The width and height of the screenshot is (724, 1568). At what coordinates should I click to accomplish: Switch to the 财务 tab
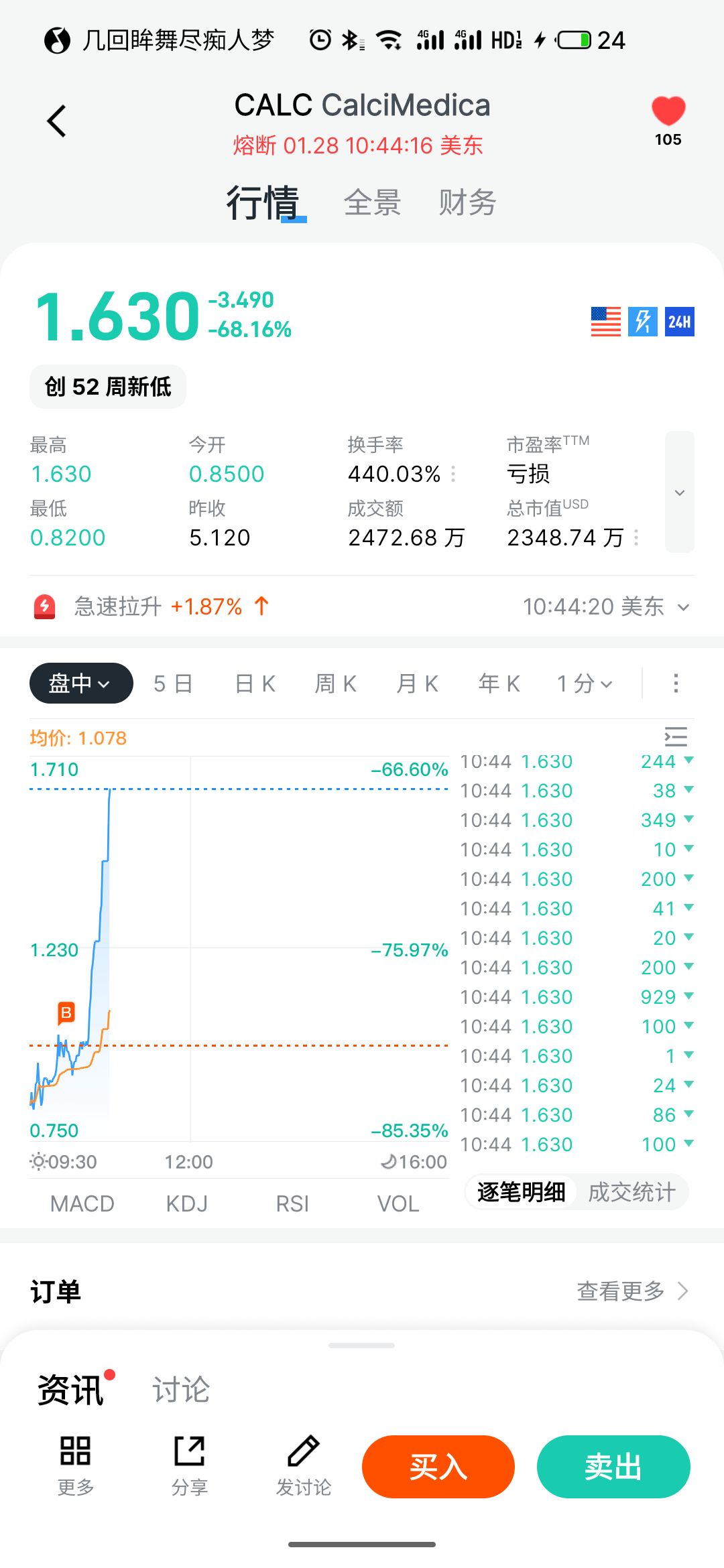click(x=467, y=202)
